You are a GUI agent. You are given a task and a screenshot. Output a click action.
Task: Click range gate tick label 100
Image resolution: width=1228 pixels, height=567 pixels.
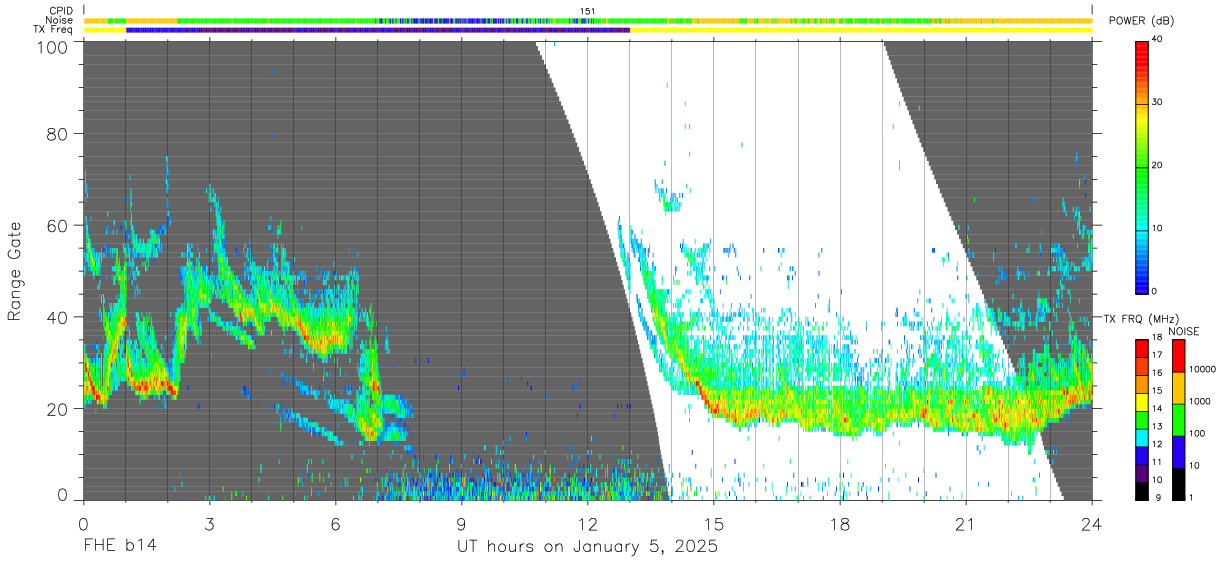coord(54,47)
